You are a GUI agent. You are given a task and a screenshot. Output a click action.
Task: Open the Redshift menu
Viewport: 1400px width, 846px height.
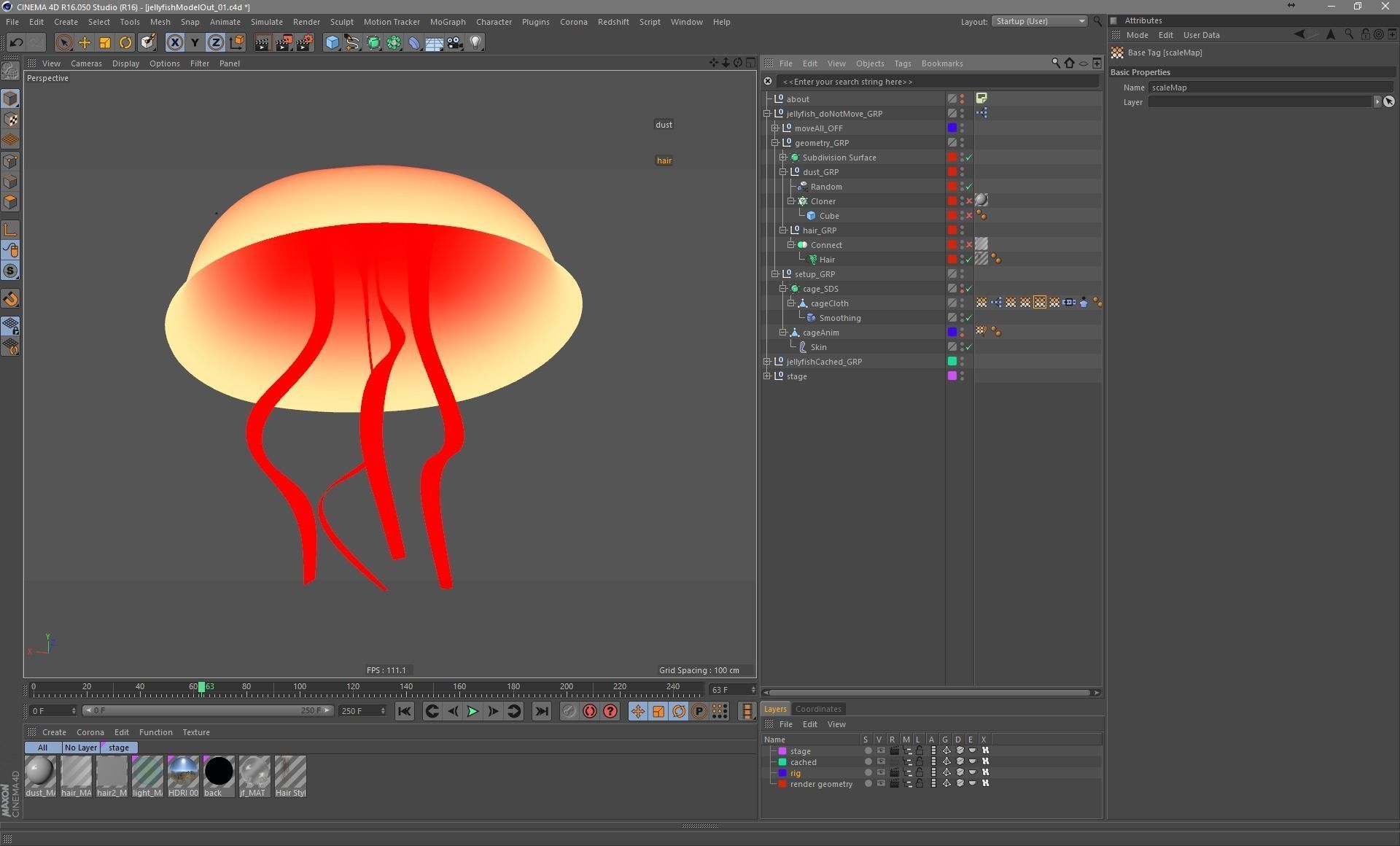pos(613,22)
